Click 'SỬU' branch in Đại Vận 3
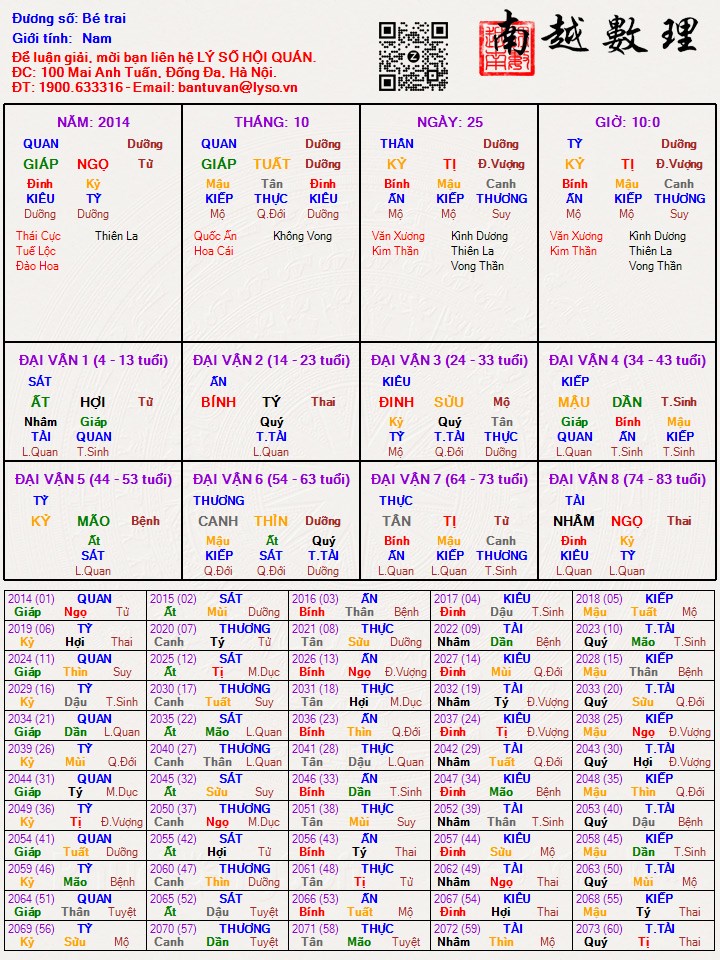 pos(449,402)
